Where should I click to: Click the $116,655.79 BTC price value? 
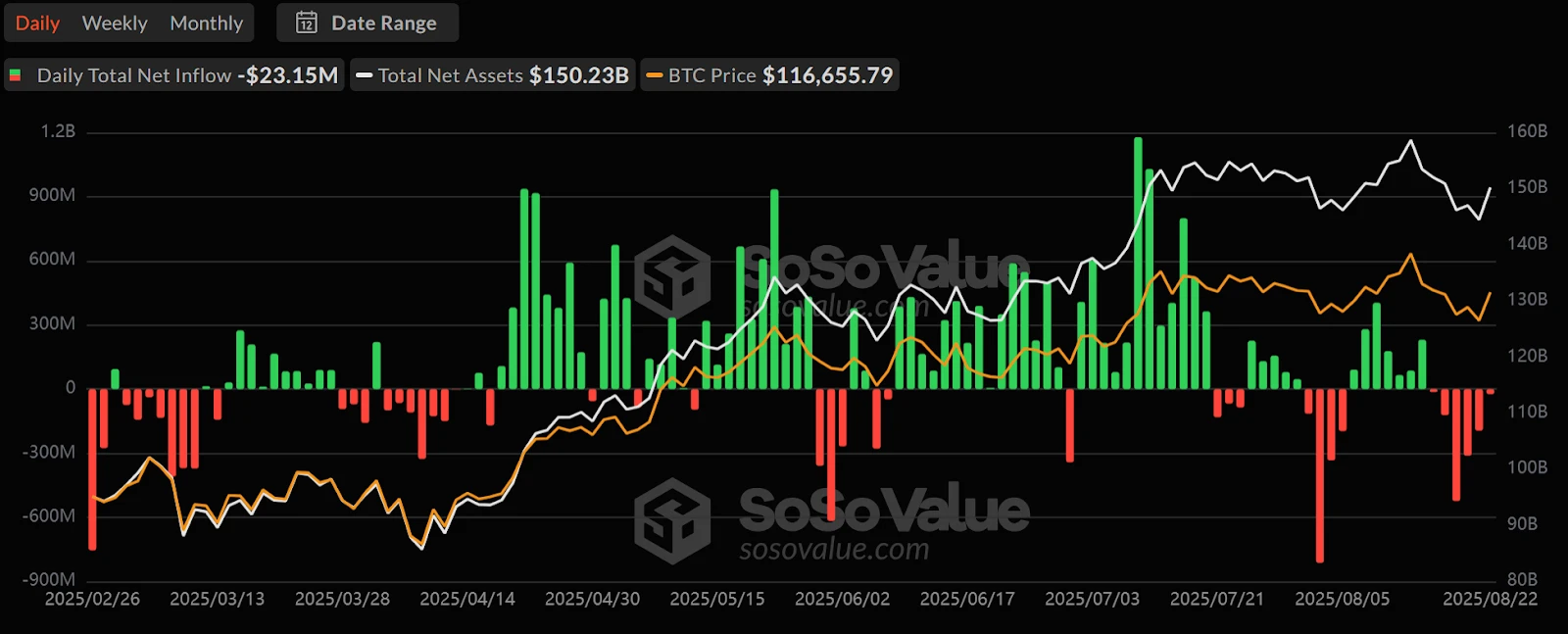pyautogui.click(x=828, y=75)
